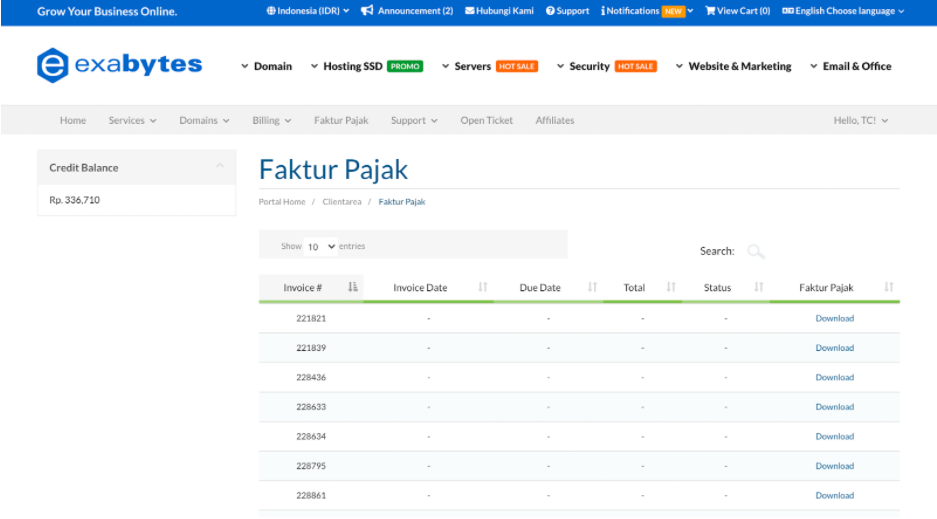
Task: Download Faktur Pajak for invoice 221839
Action: pos(835,348)
